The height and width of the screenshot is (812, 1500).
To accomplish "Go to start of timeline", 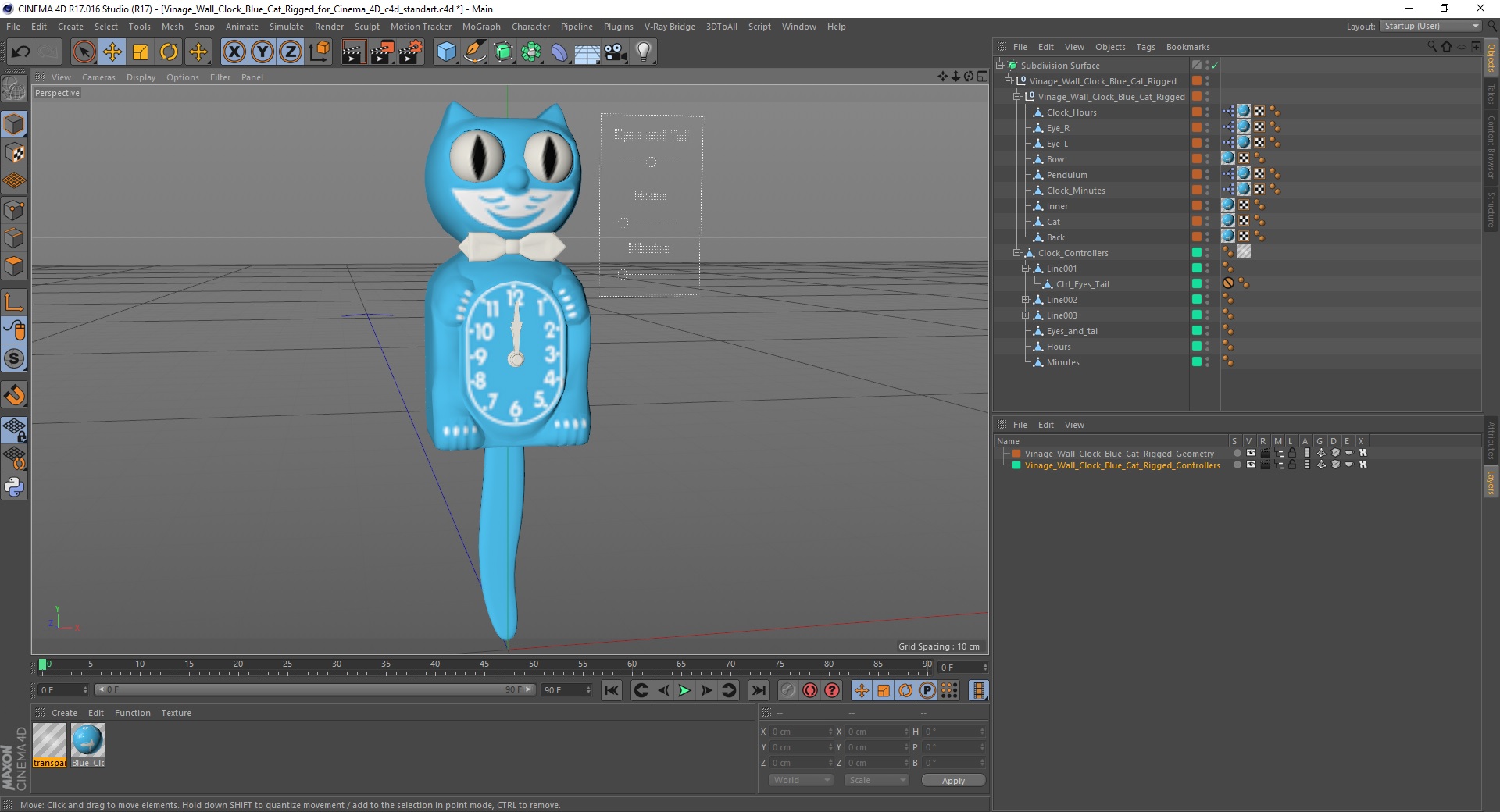I will tap(612, 690).
